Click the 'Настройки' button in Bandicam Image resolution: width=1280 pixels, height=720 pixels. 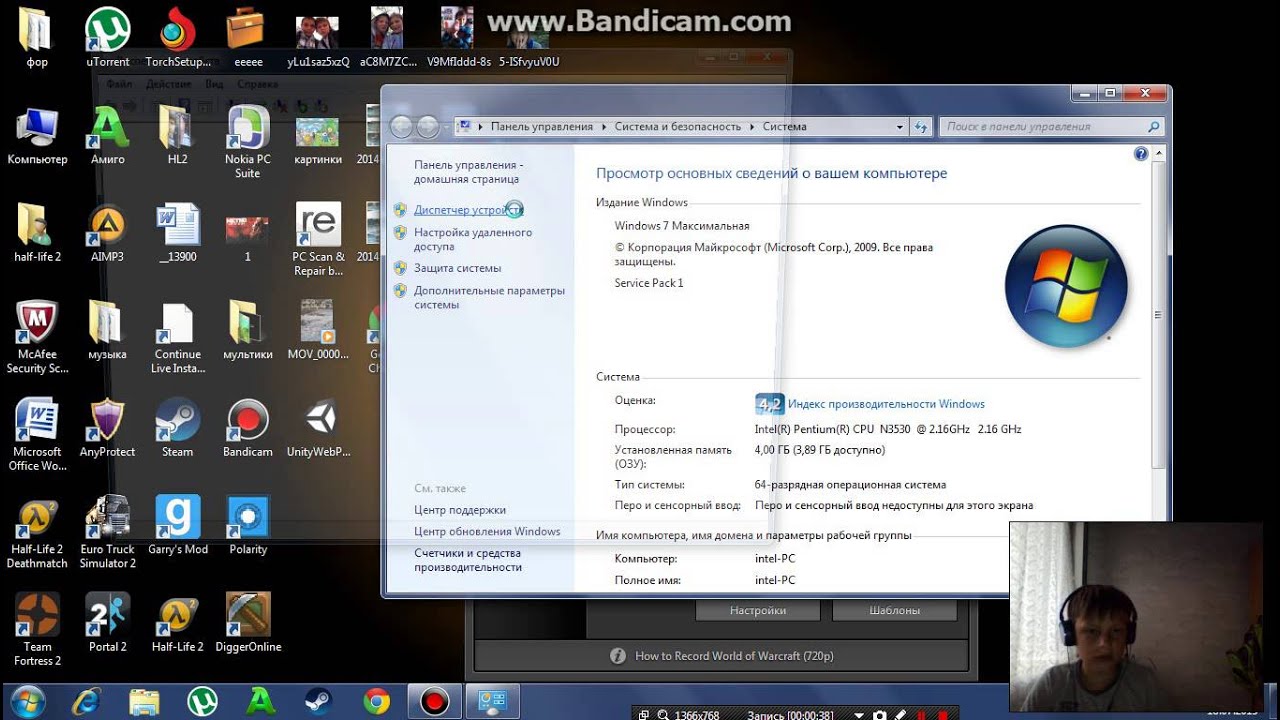pyautogui.click(x=757, y=610)
